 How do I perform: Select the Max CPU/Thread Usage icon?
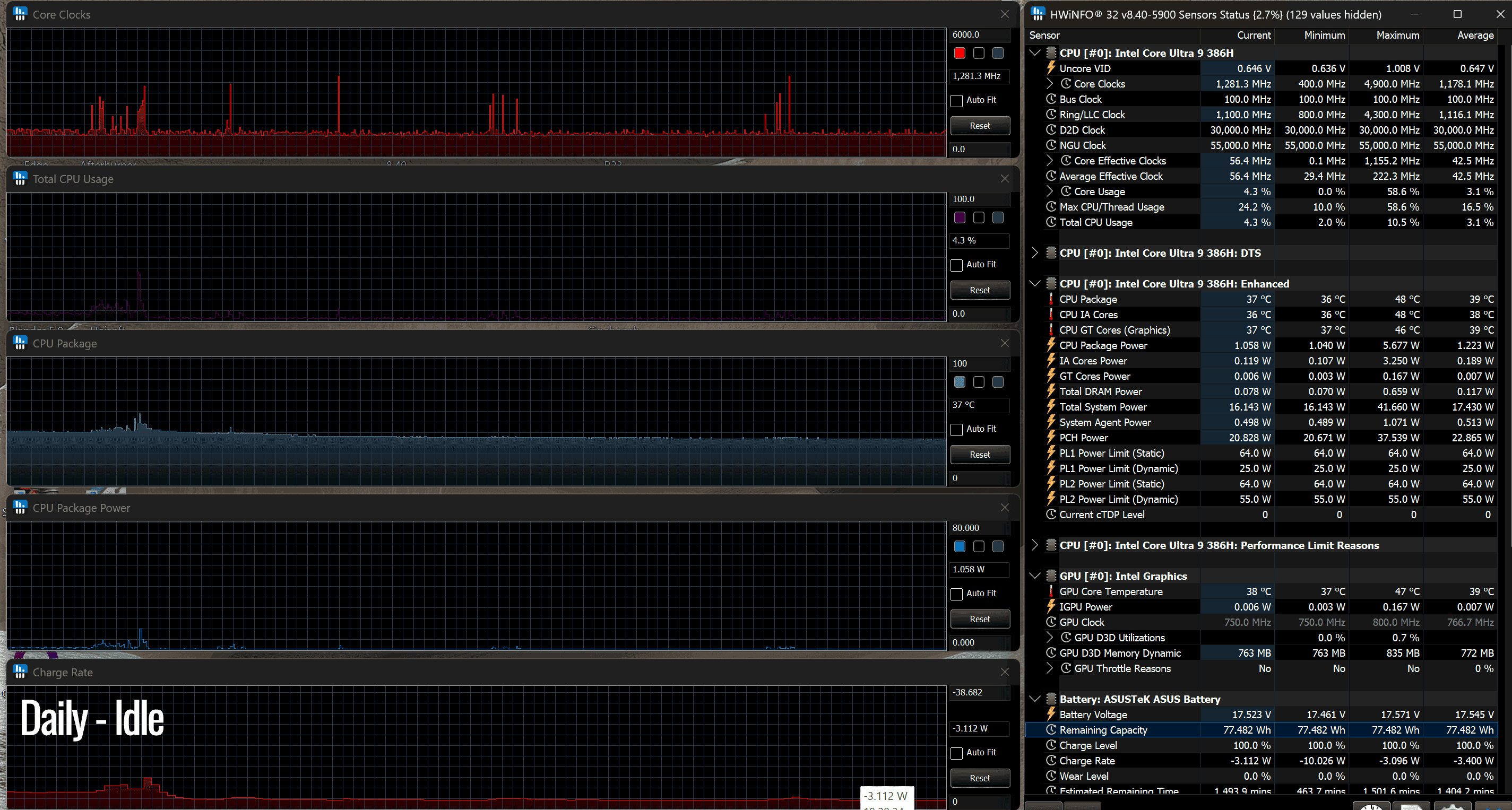coord(1051,206)
